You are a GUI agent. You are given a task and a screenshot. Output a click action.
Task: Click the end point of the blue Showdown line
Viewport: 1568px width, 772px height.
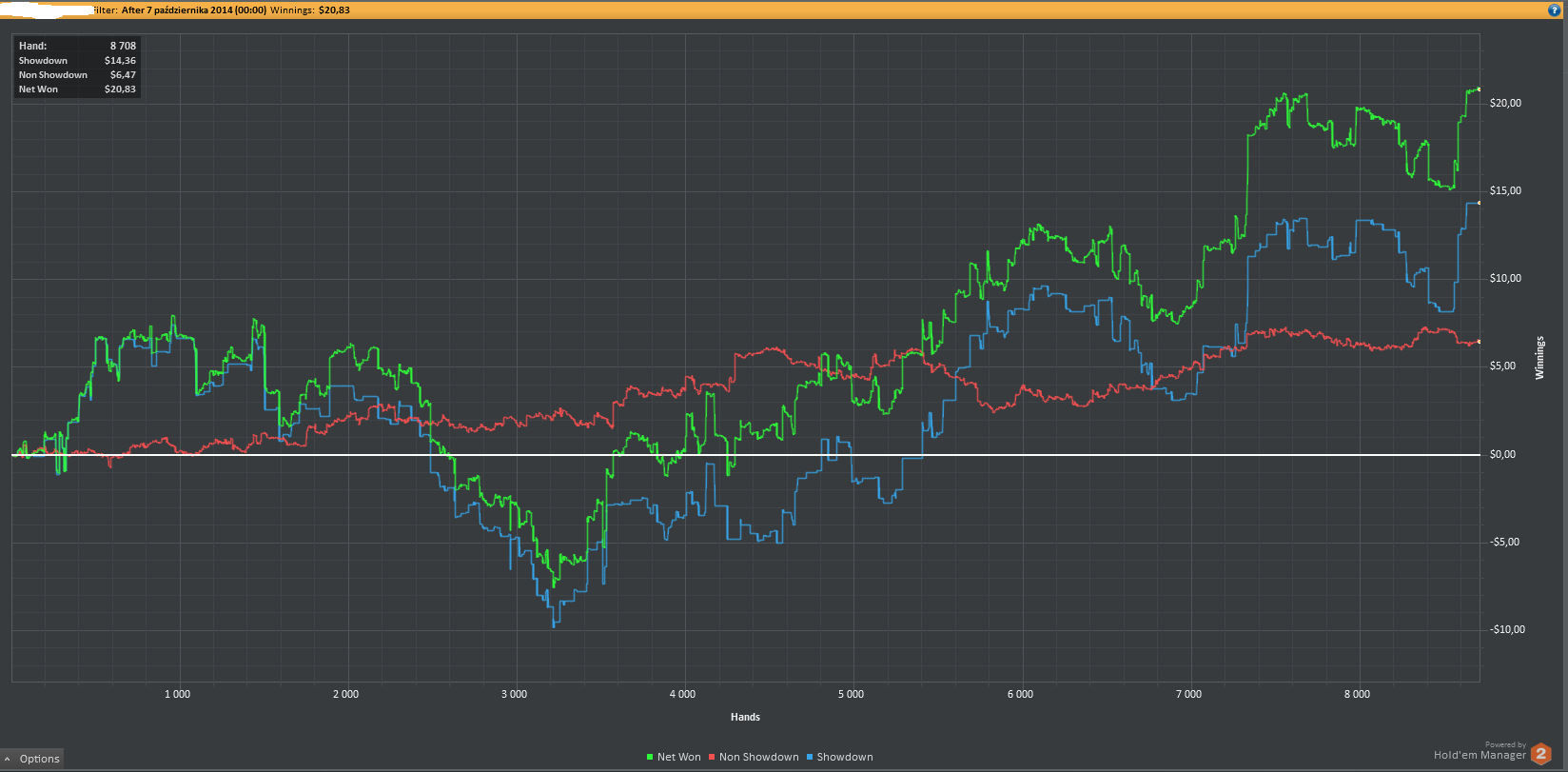pyautogui.click(x=1479, y=203)
